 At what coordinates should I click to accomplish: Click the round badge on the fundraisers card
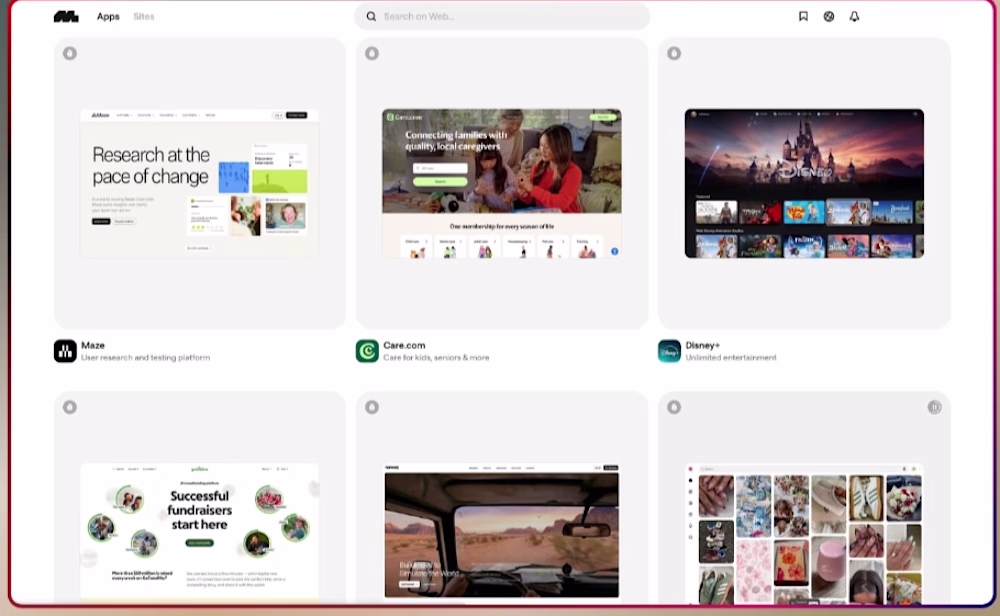[70, 407]
